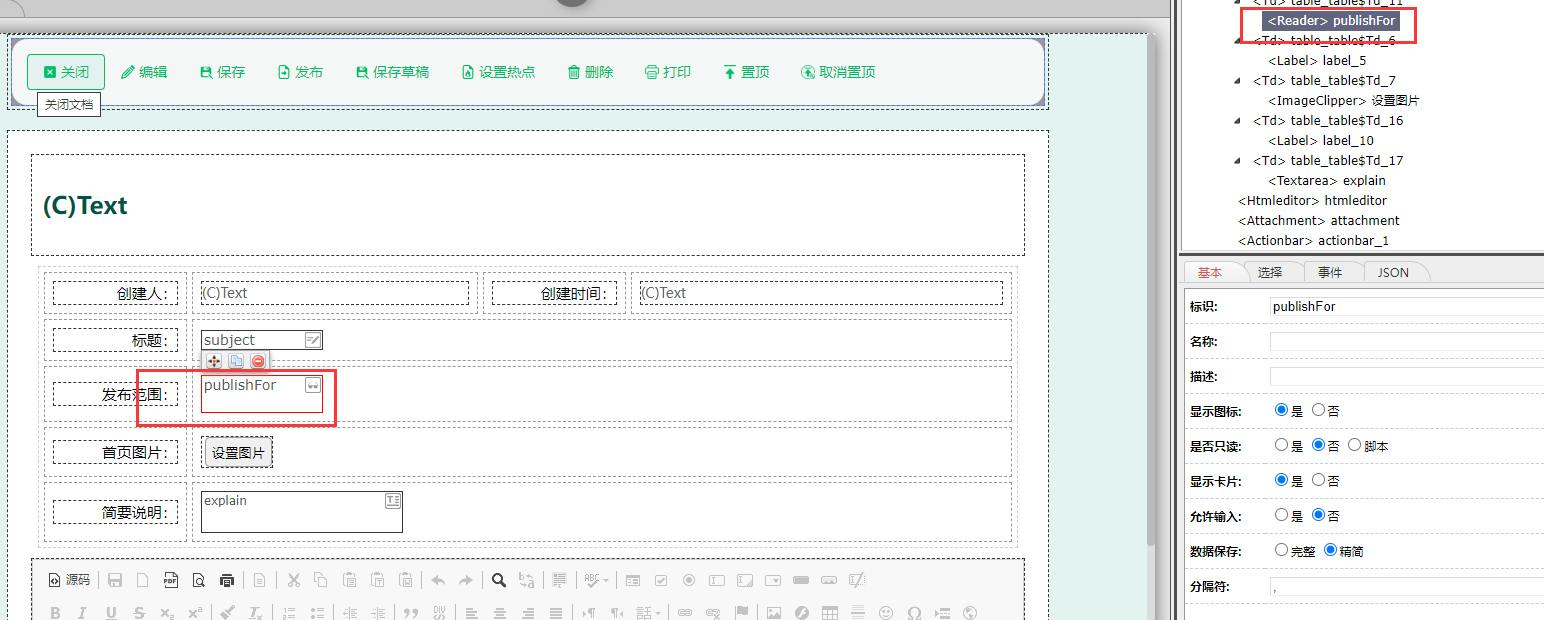This screenshot has height=620, width=1544.
Task: Choose 脚本 for 是否只读 setting
Action: 1354,445
